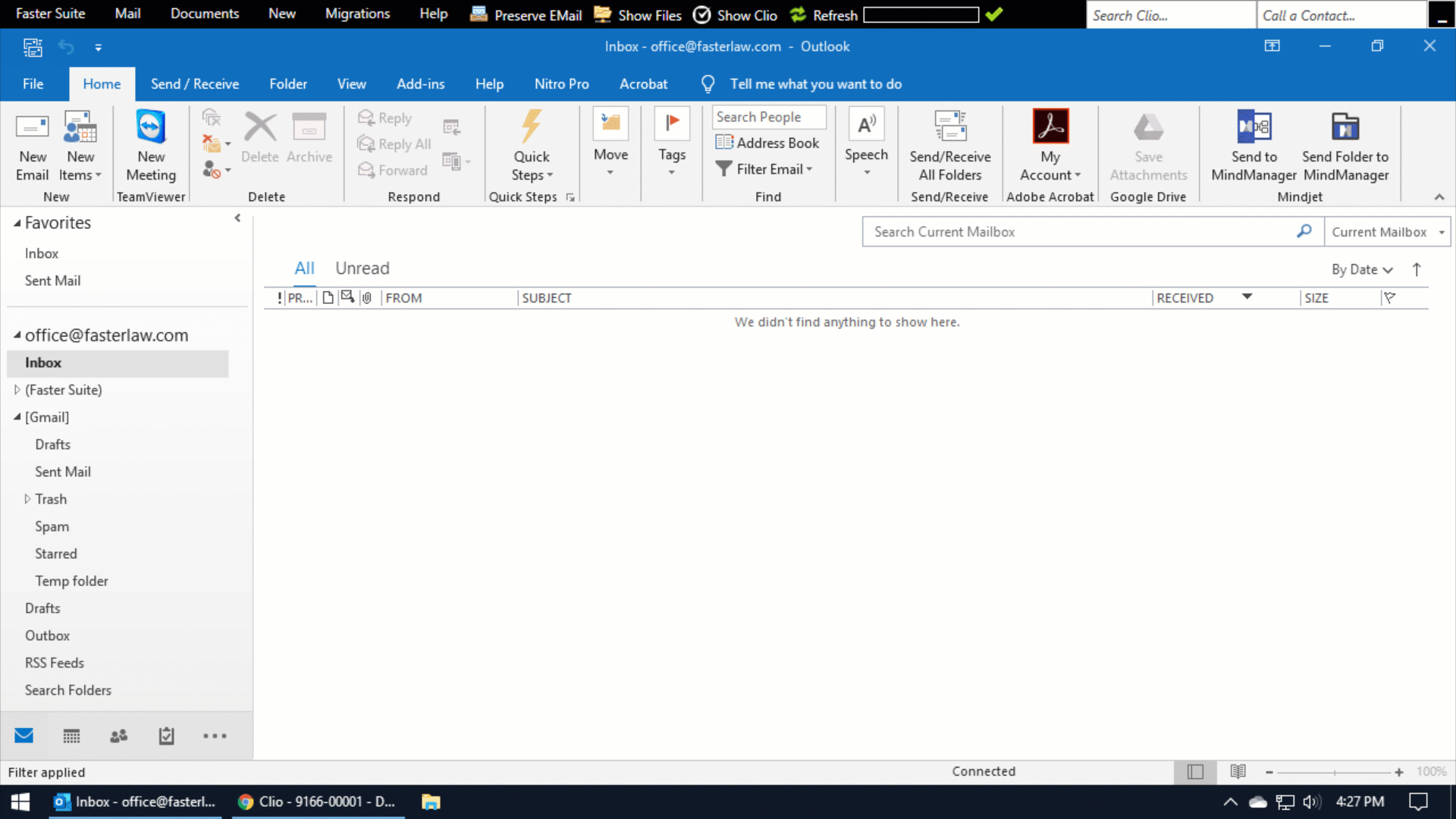Image resolution: width=1456 pixels, height=819 pixels.
Task: Click Send to MindManager
Action: (1254, 148)
